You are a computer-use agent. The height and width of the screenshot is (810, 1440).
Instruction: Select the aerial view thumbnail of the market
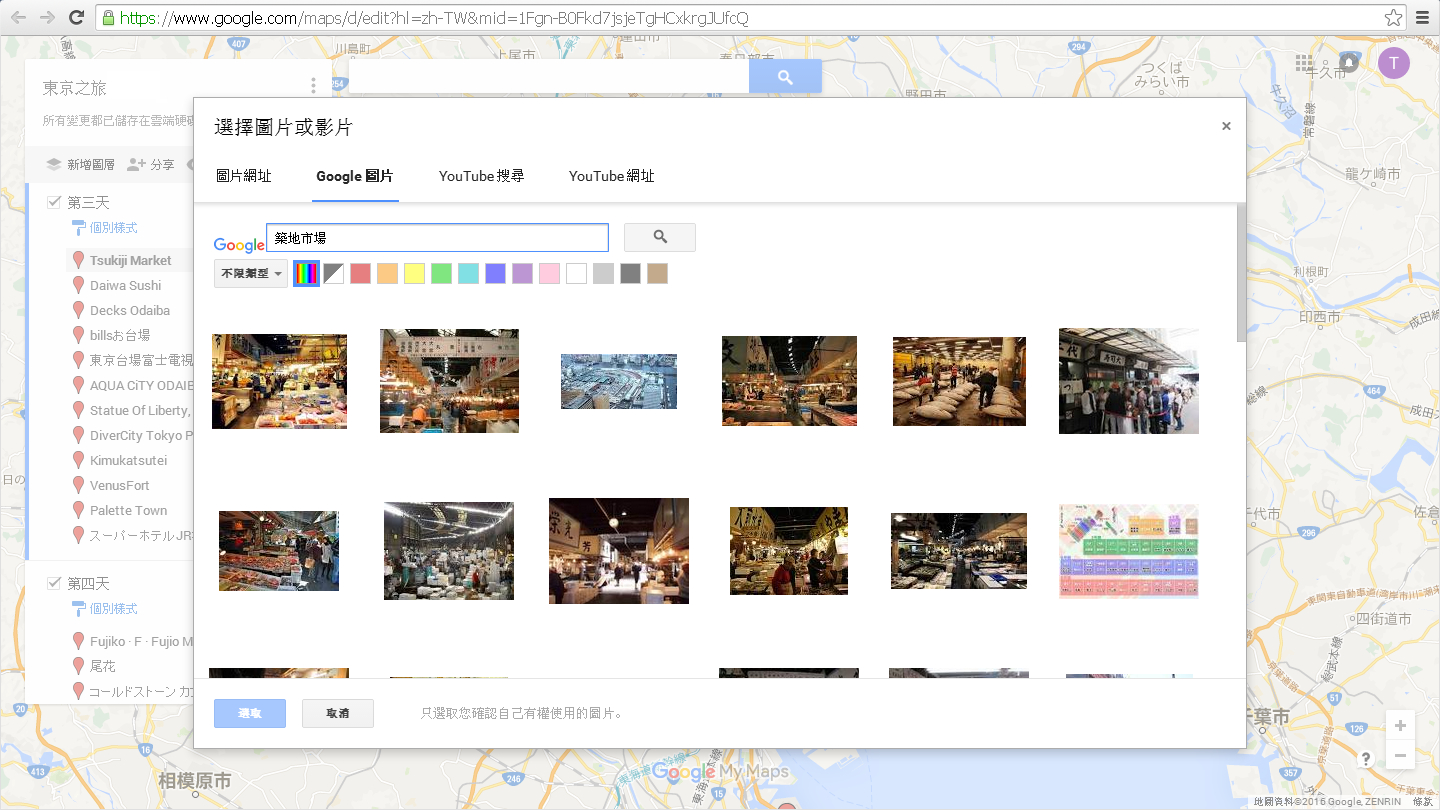pyautogui.click(x=619, y=381)
